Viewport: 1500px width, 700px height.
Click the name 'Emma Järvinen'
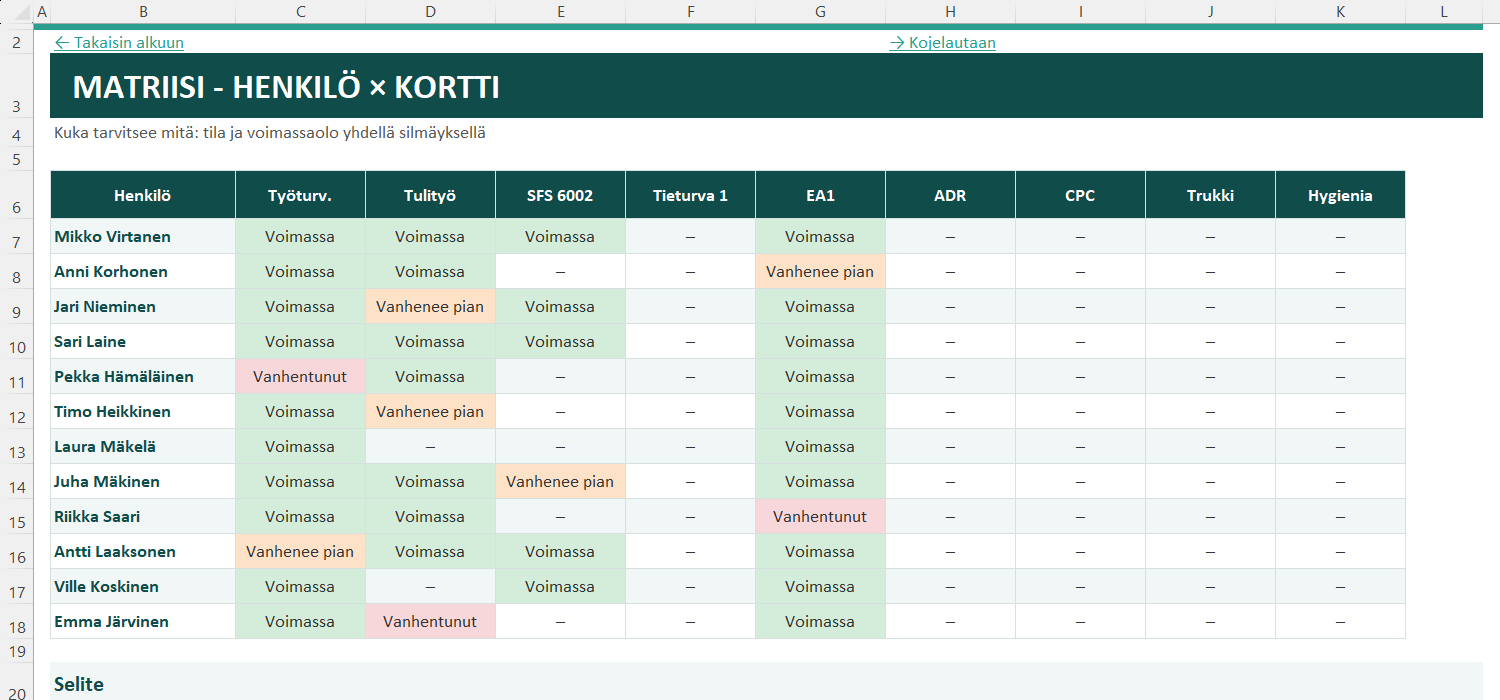111,622
